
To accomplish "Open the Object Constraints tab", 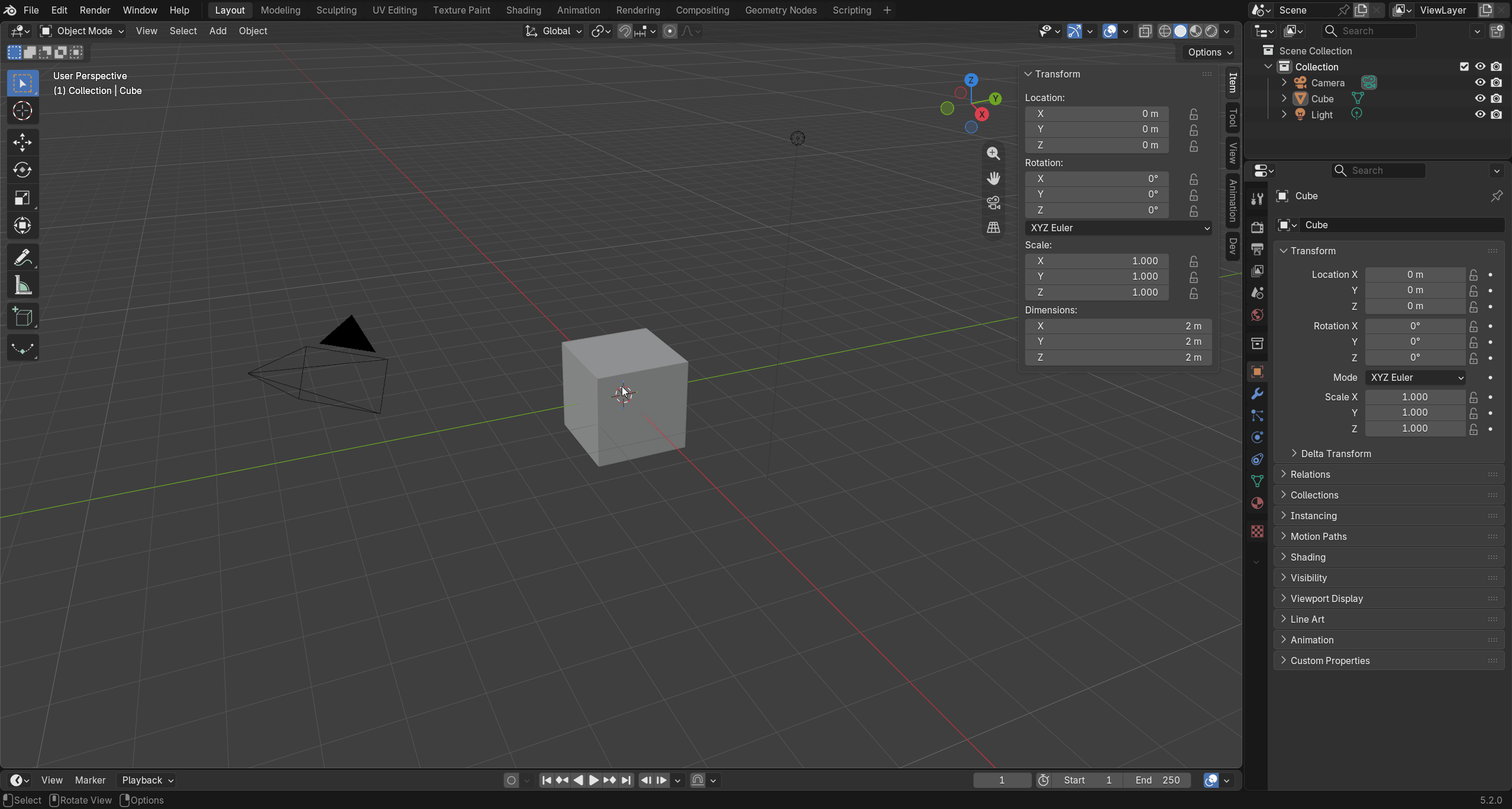I will coord(1257,459).
